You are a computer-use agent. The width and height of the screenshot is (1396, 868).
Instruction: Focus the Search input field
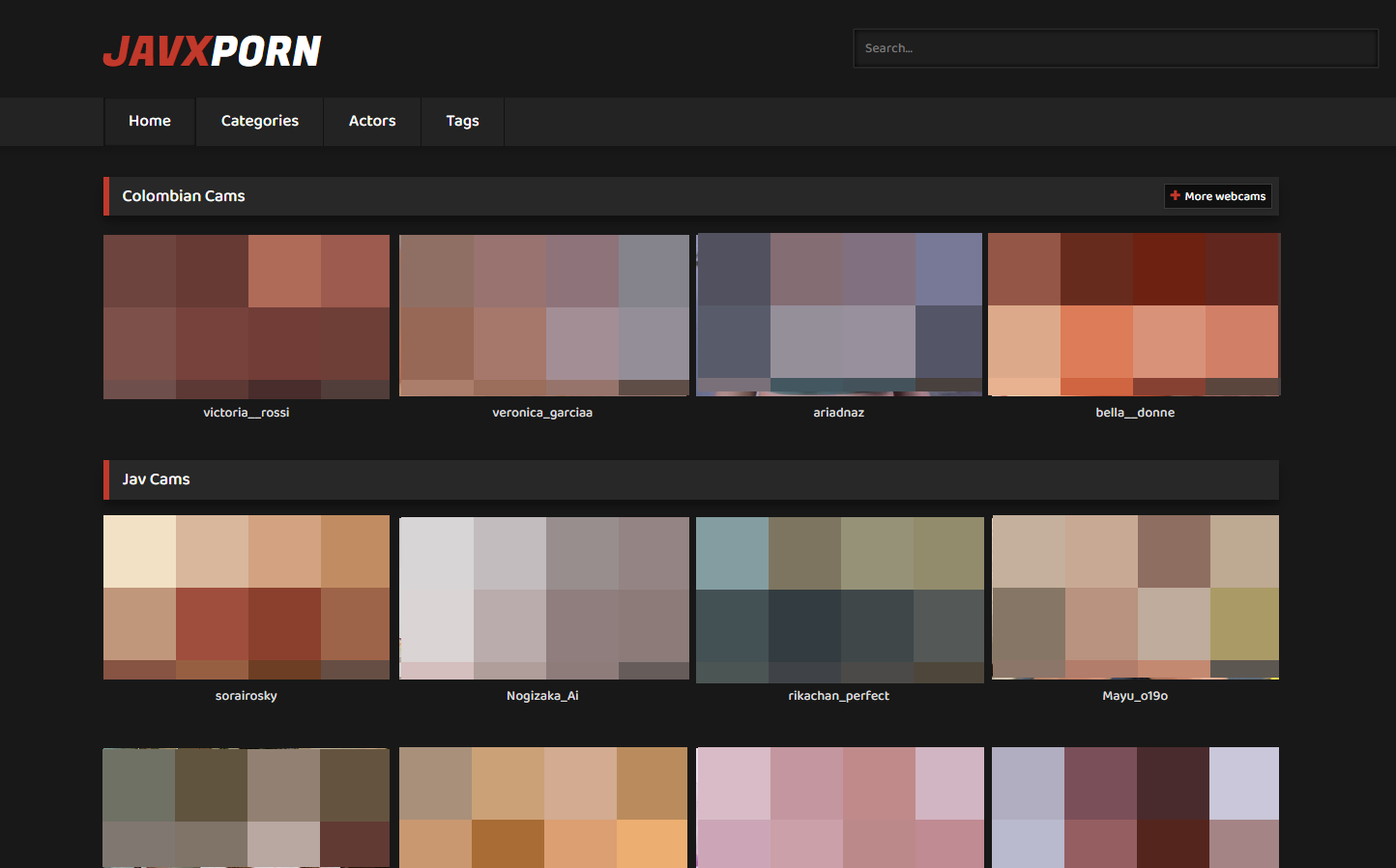[1115, 48]
